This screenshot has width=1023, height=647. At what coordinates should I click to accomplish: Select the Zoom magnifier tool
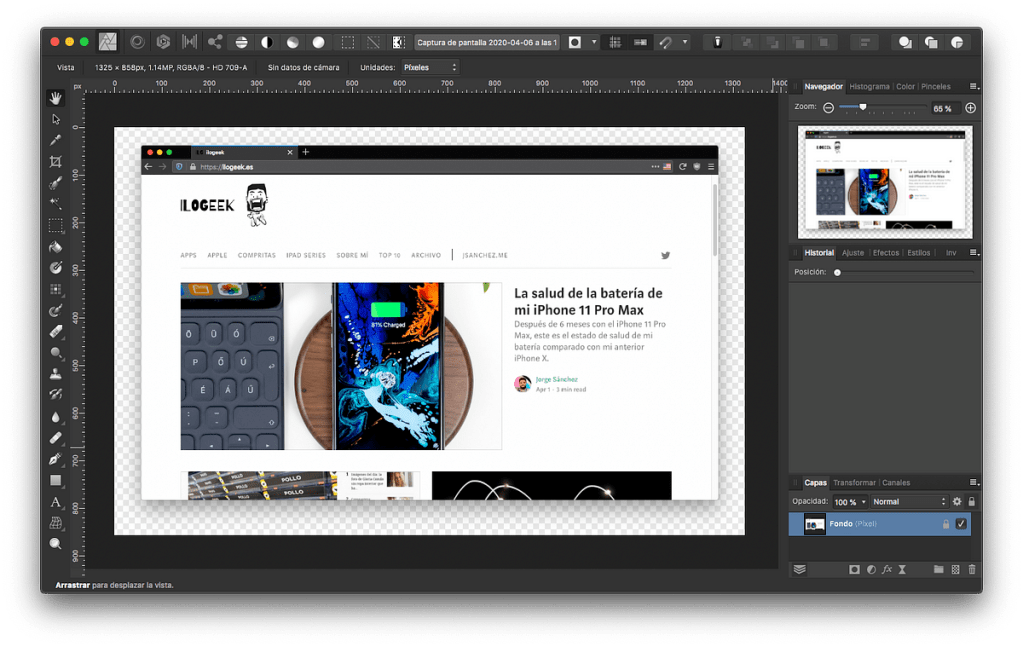56,544
